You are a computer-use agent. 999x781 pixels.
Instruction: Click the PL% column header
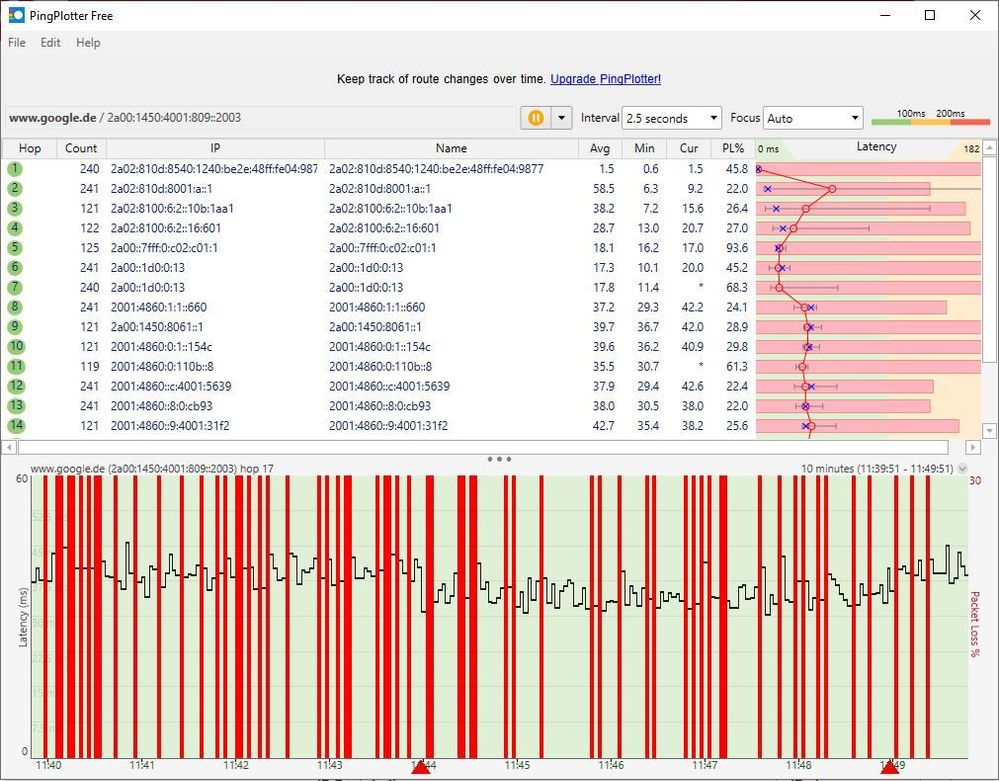[732, 148]
